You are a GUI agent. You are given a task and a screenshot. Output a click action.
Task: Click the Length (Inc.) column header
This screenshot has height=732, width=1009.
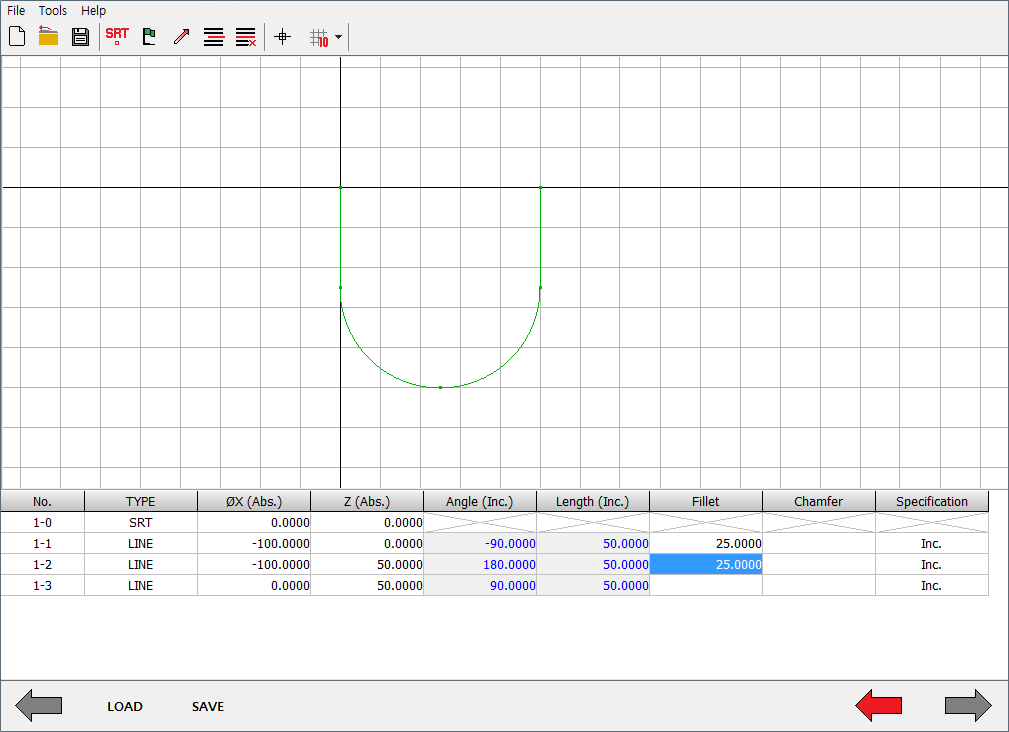(593, 502)
